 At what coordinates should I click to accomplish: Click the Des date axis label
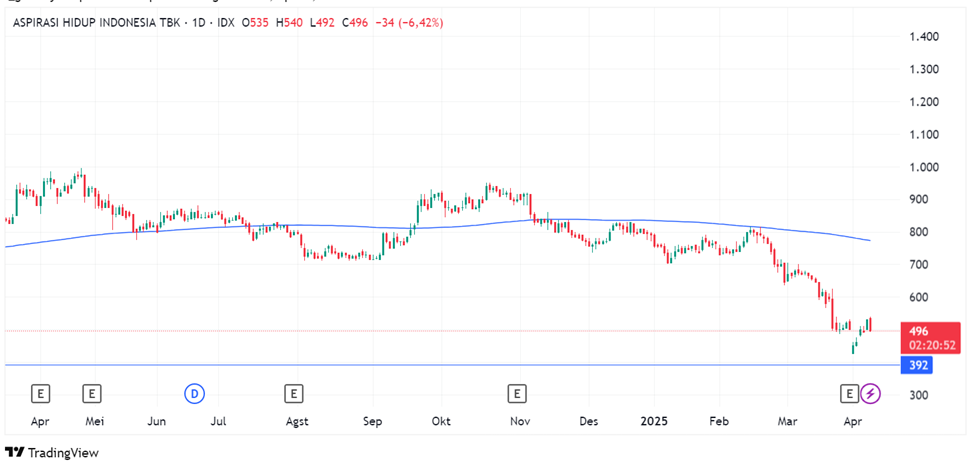[x=588, y=421]
